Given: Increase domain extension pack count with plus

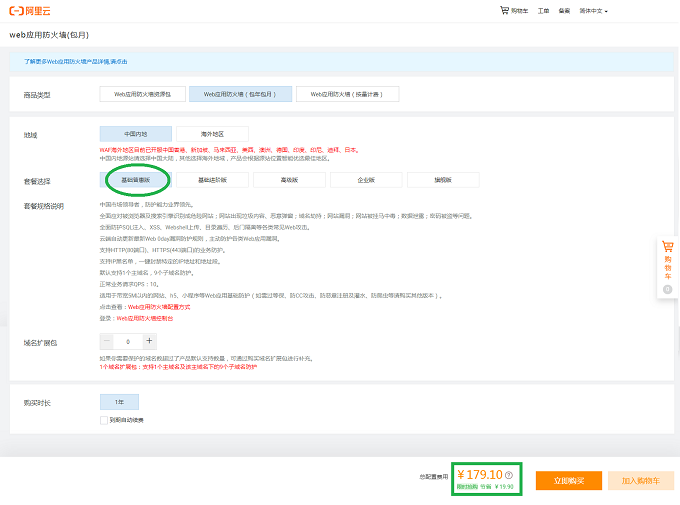Looking at the screenshot, I should (x=149, y=341).
